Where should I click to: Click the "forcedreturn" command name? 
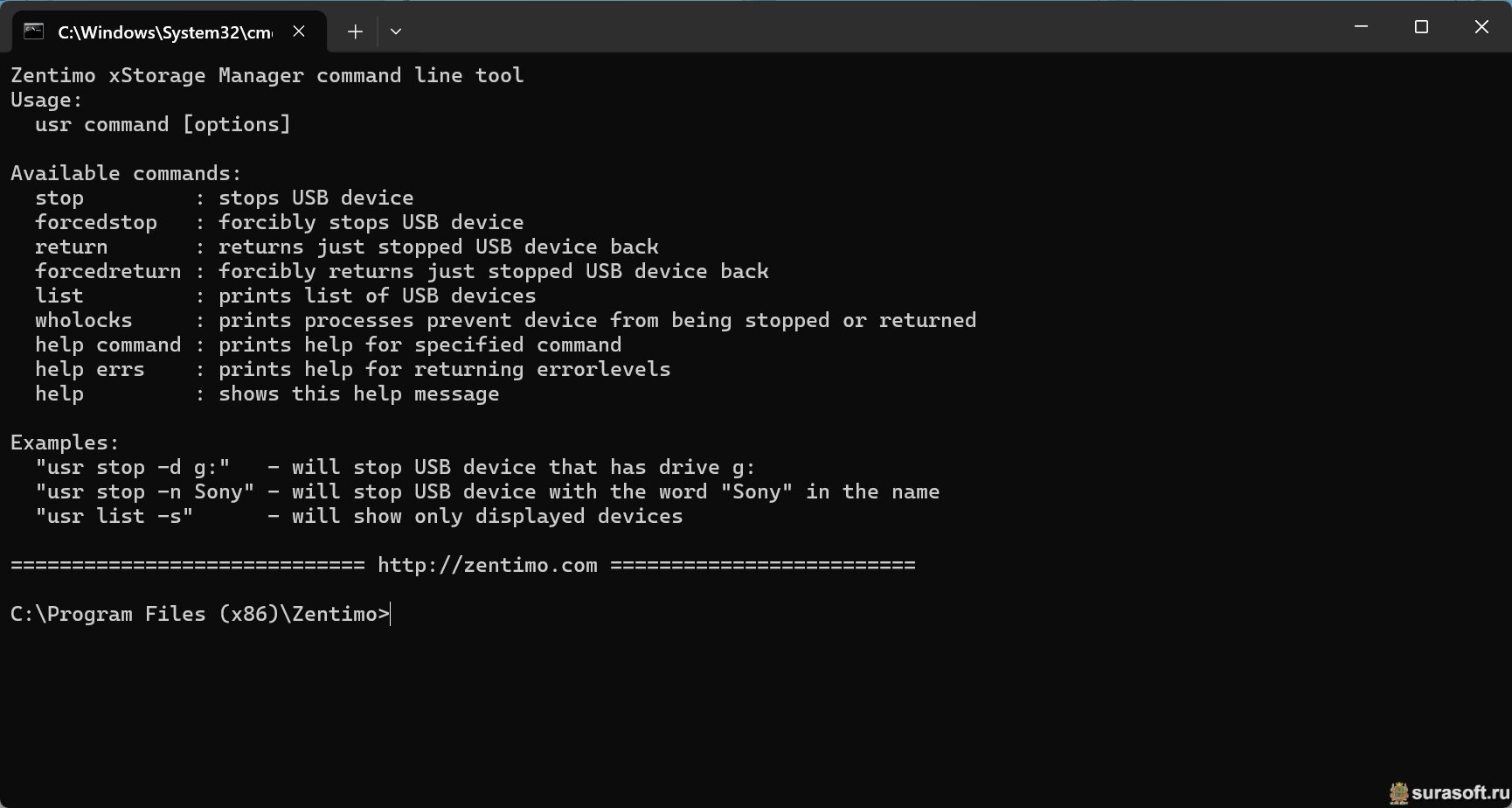coord(108,271)
